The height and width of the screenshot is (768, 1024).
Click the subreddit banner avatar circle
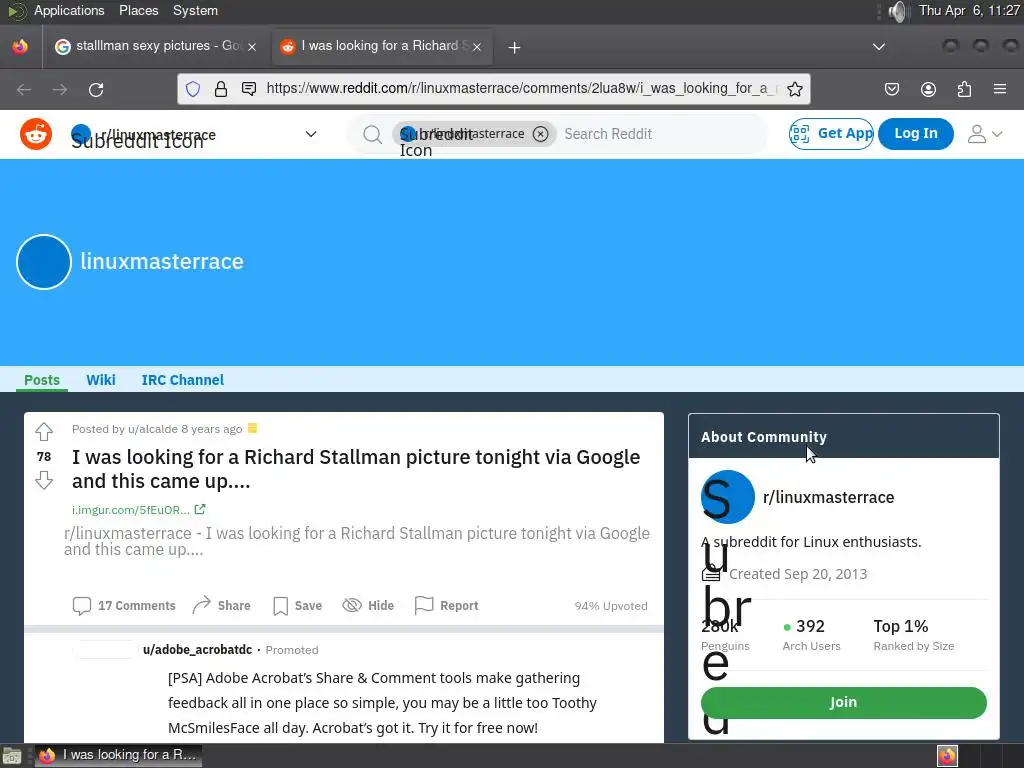coord(44,262)
